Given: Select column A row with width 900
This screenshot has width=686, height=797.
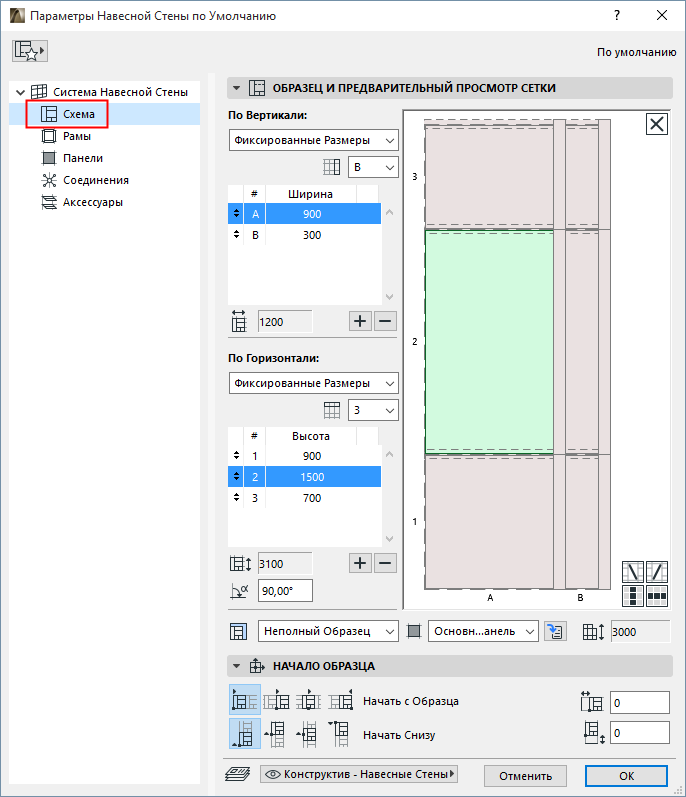Looking at the screenshot, I should tap(304, 214).
